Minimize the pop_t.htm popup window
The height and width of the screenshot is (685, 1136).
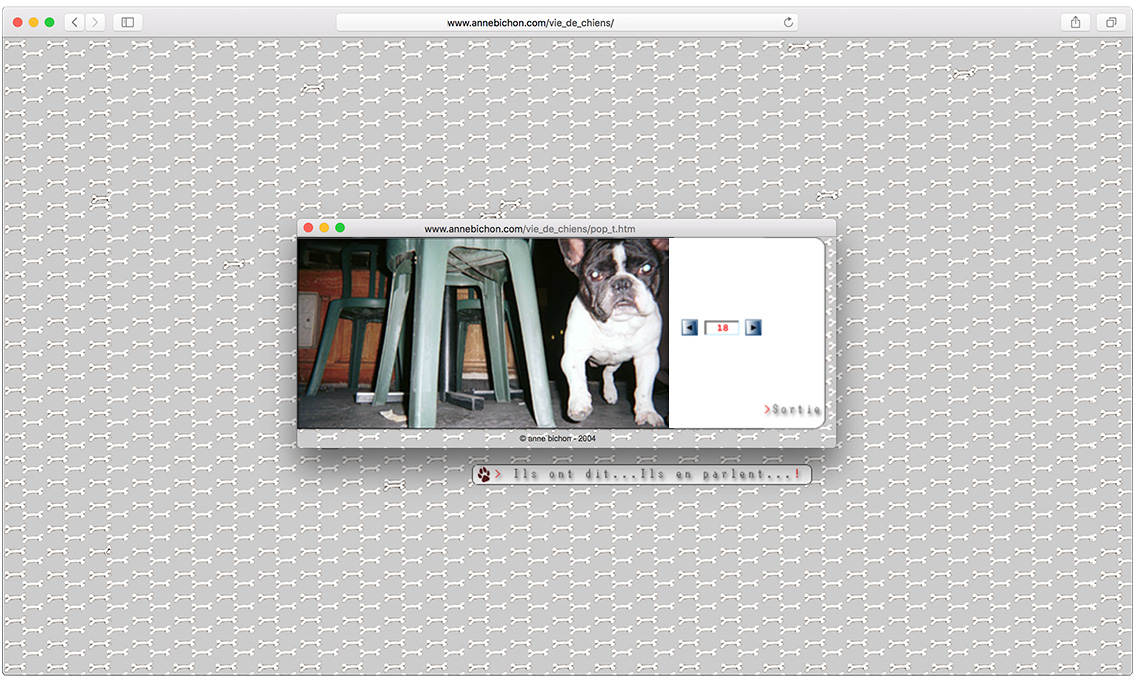point(324,228)
